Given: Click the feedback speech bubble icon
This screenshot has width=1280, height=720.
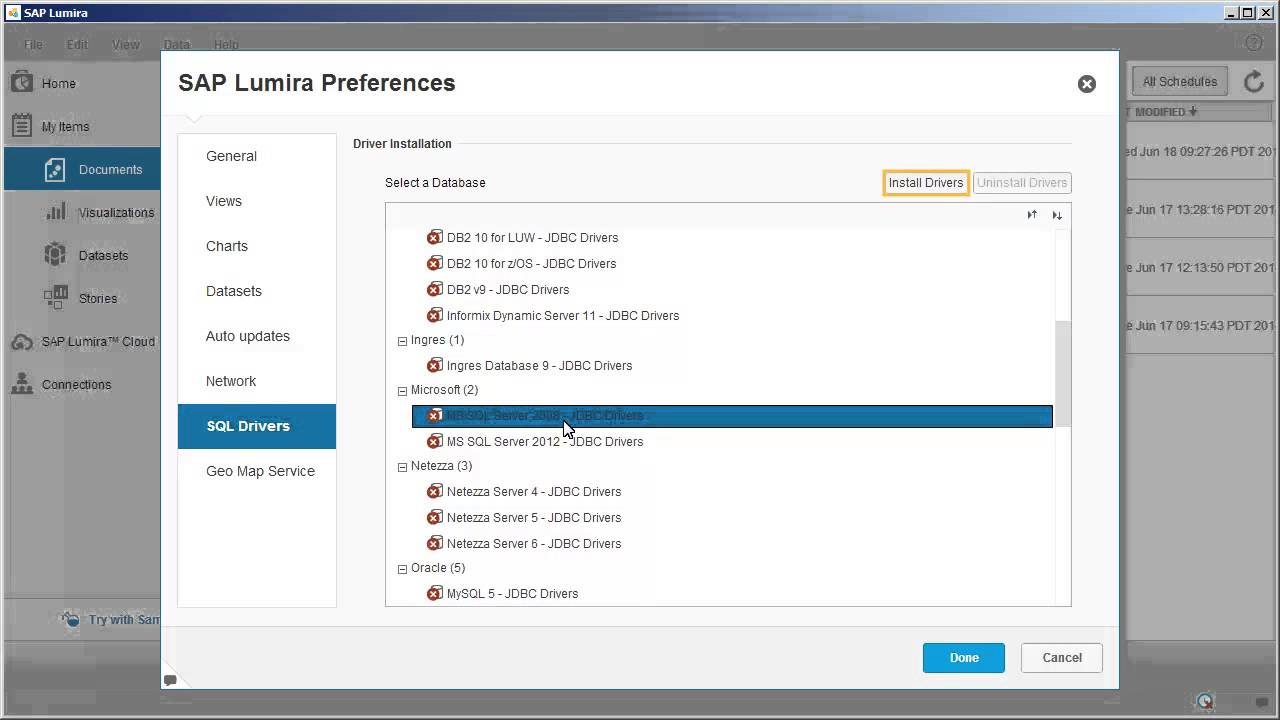Looking at the screenshot, I should [170, 680].
